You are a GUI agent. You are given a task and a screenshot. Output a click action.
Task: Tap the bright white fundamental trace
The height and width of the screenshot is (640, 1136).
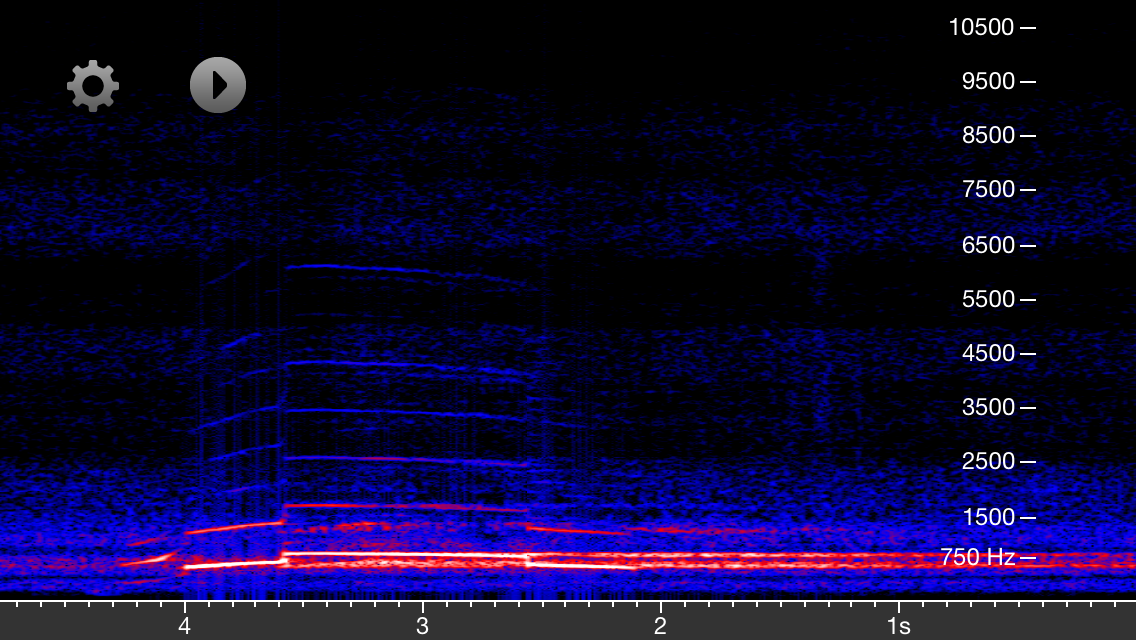[x=400, y=553]
